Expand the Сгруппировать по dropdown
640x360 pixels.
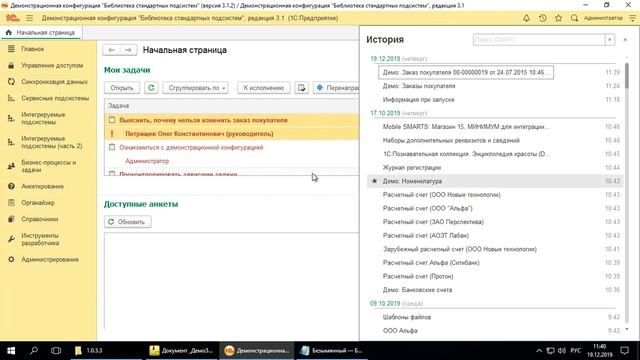[195, 88]
